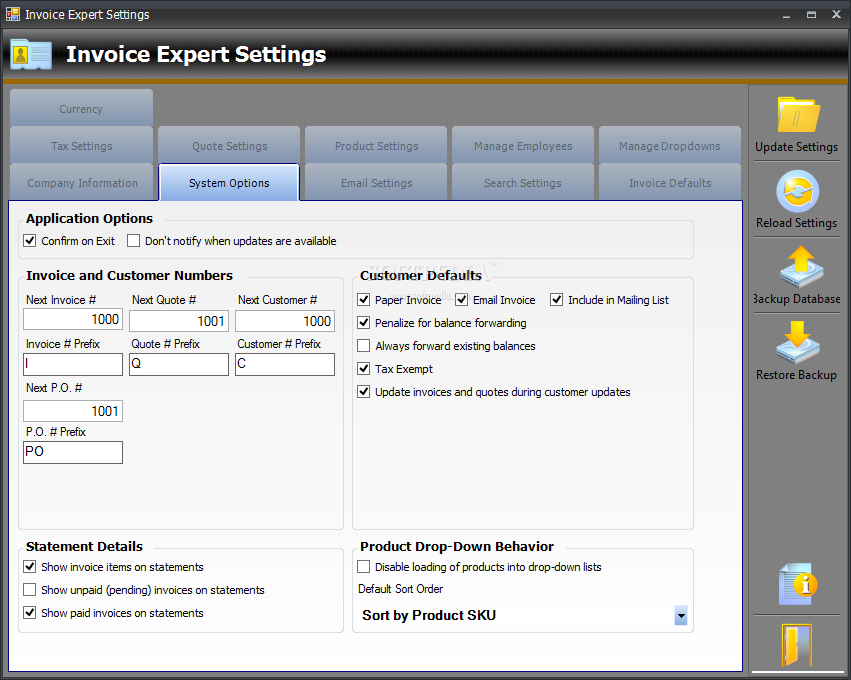Focus the Invoice # Prefix field
851x680 pixels.
click(x=73, y=364)
